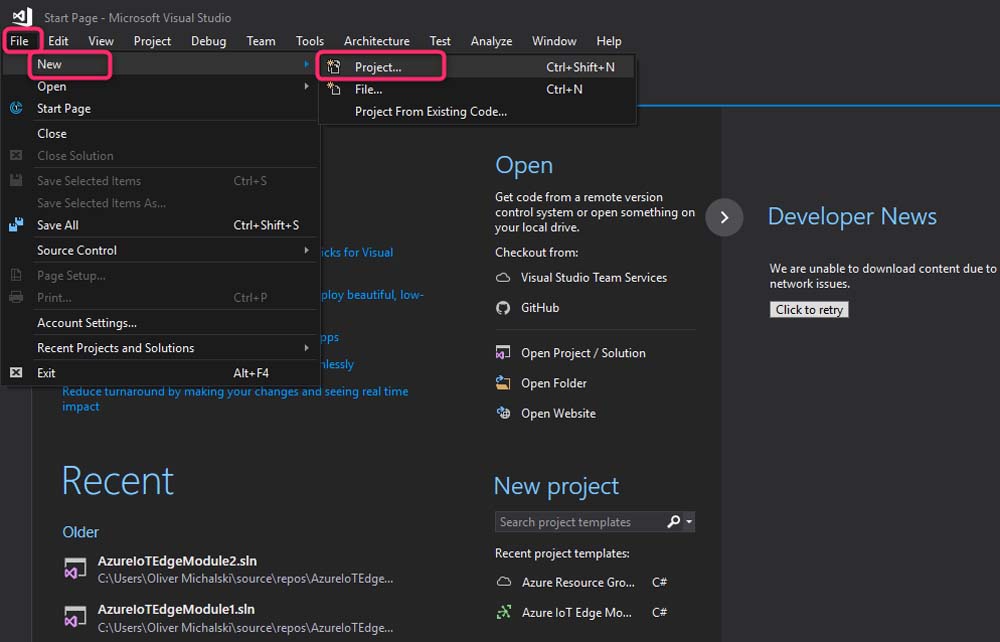This screenshot has width=1000, height=642.
Task: Click the GitHub octocat icon
Action: click(503, 308)
